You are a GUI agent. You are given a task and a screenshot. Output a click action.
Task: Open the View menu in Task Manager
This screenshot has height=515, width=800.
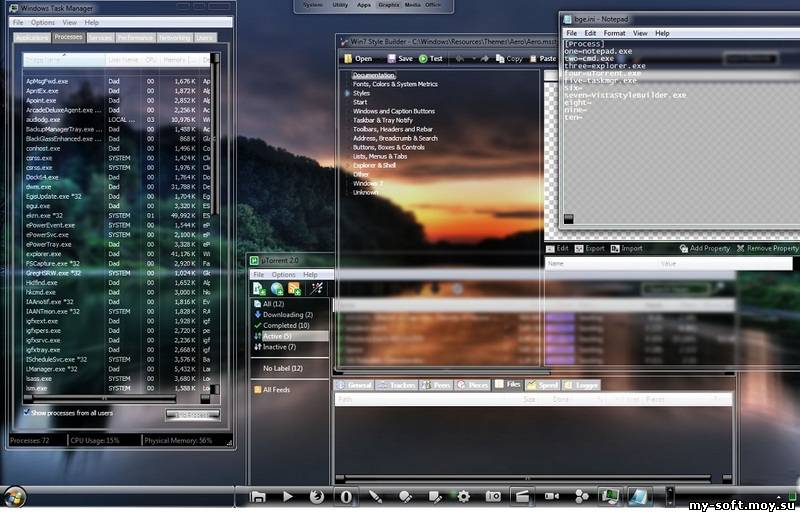pos(69,22)
